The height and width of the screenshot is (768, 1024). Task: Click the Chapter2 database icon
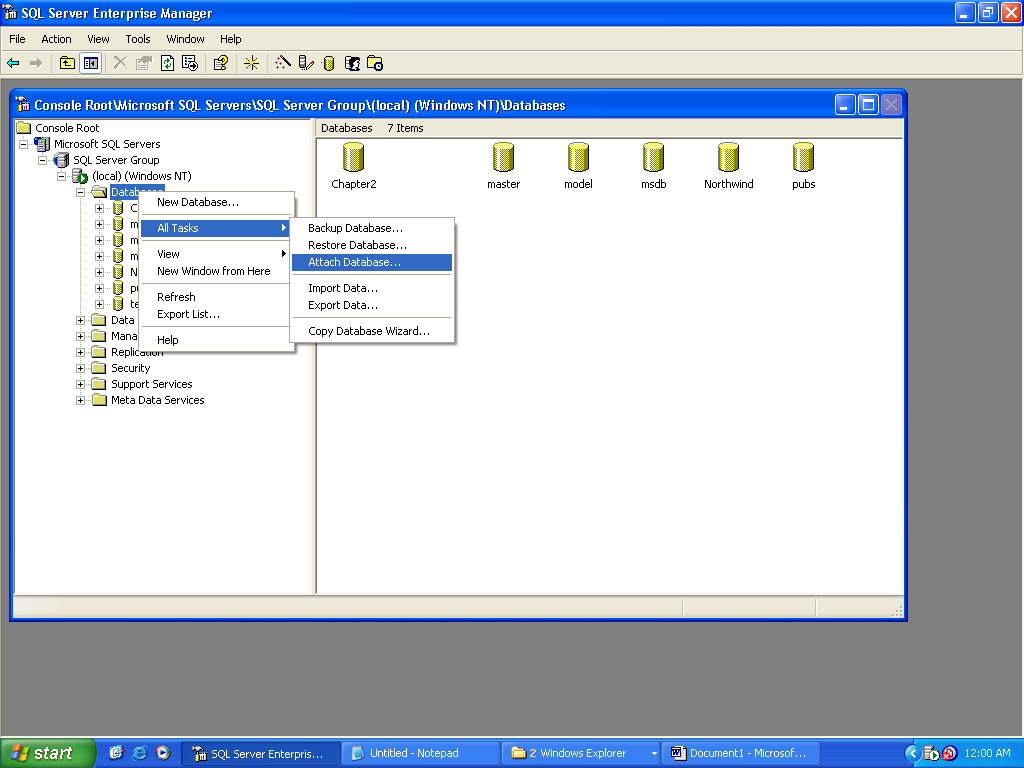tap(353, 158)
